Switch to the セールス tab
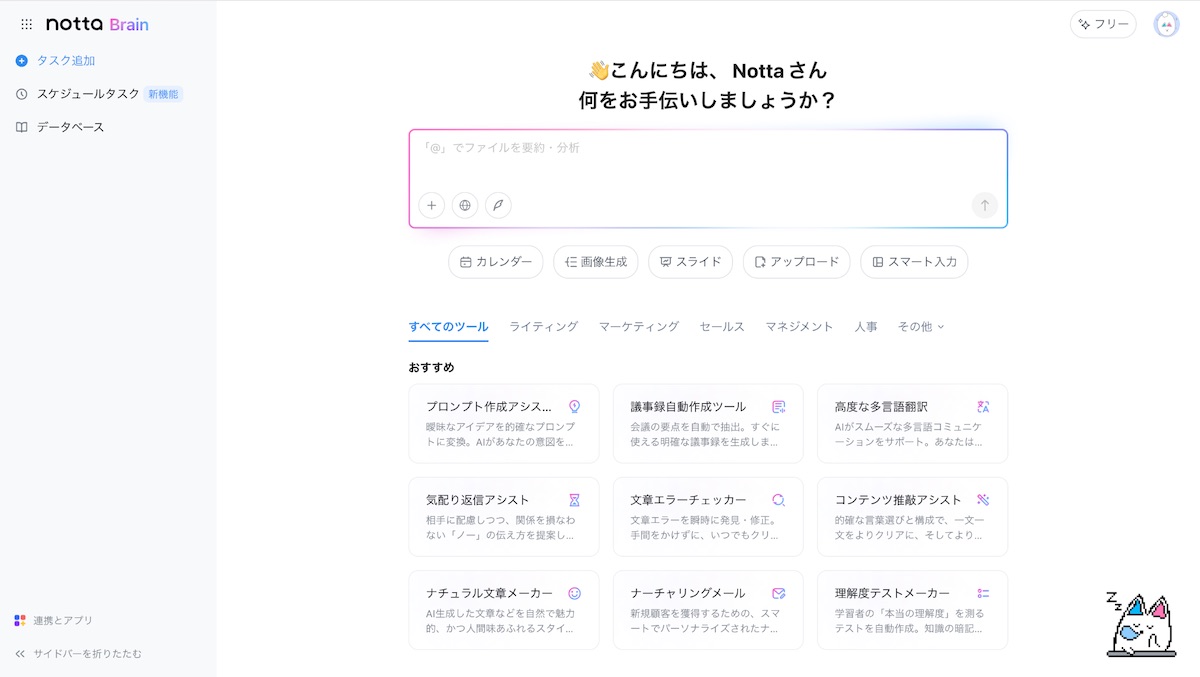1200x677 pixels. [722, 327]
